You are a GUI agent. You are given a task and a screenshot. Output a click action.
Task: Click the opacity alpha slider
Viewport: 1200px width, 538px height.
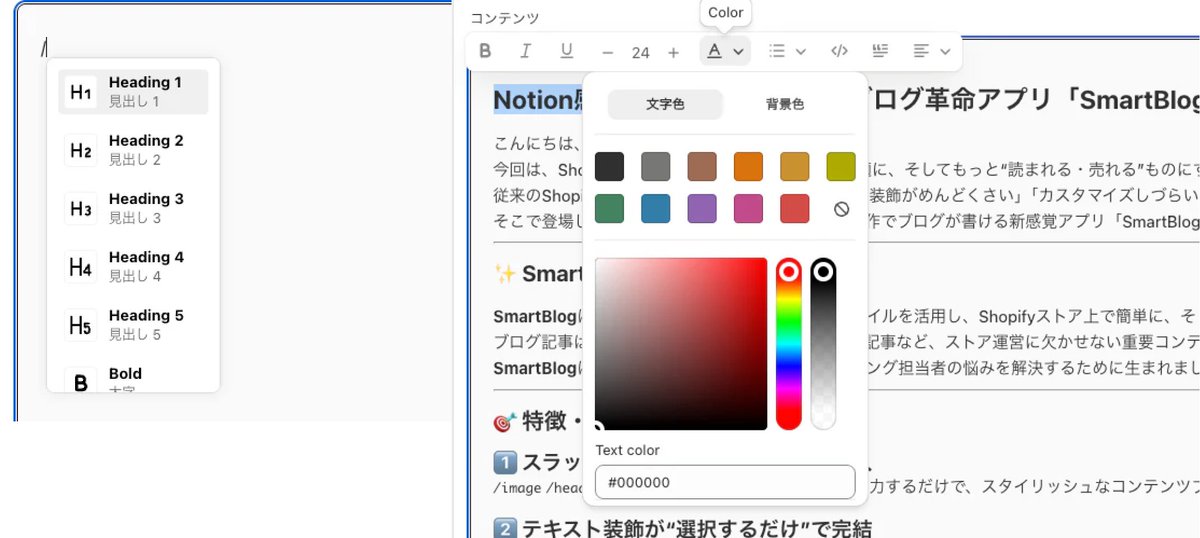tap(823, 344)
